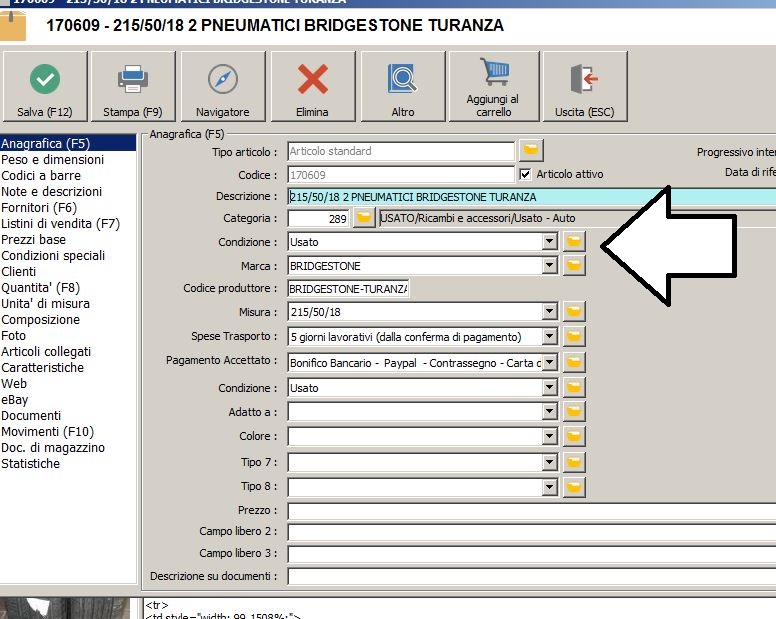Open folder icon beside Tipo 7
The height and width of the screenshot is (619, 776).
tap(574, 462)
